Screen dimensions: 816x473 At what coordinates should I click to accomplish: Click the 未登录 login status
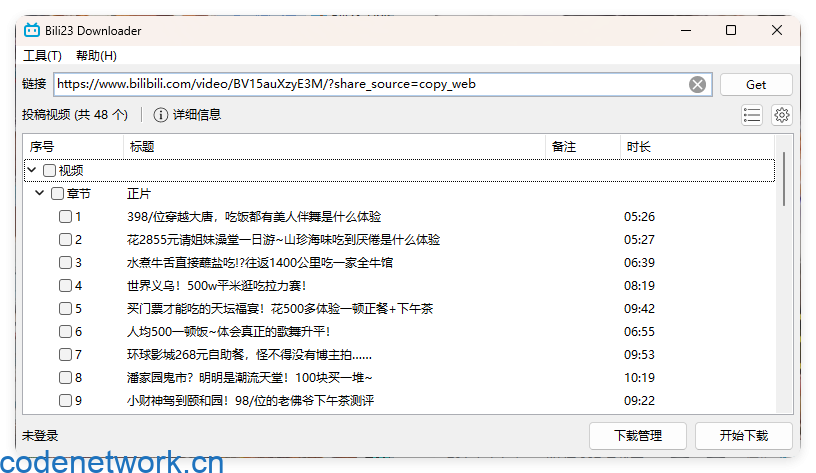[40, 436]
